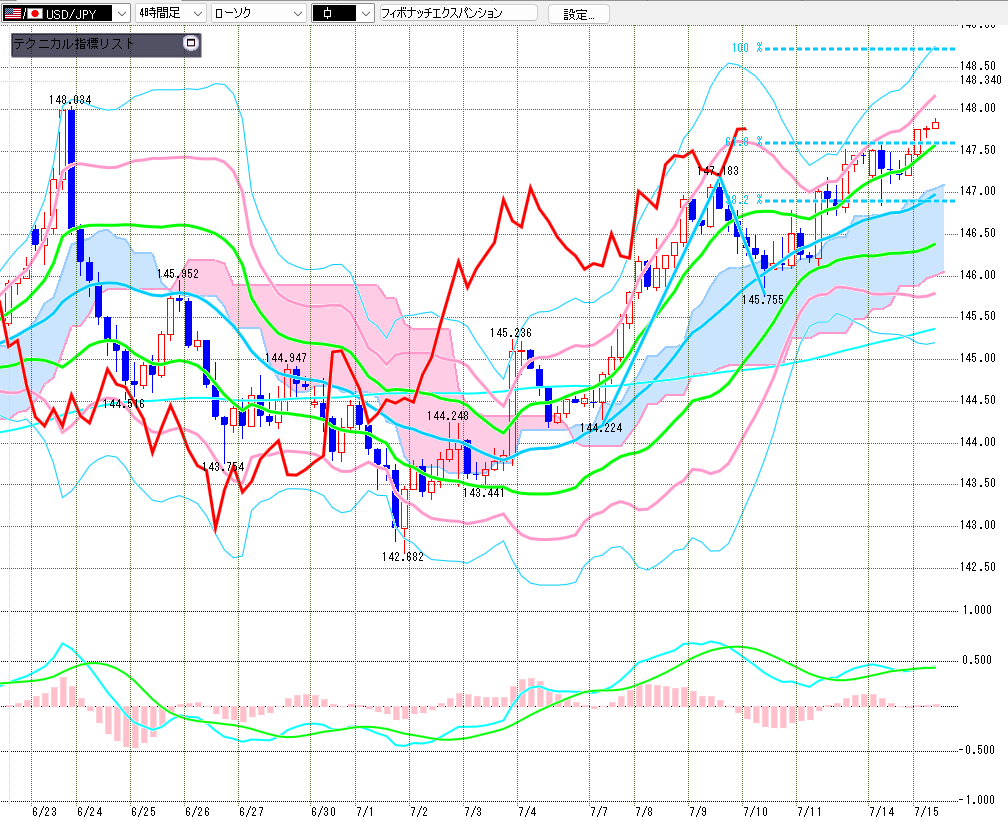Click the フィボナッチエクスパンション field
1008x821 pixels.
(x=458, y=13)
